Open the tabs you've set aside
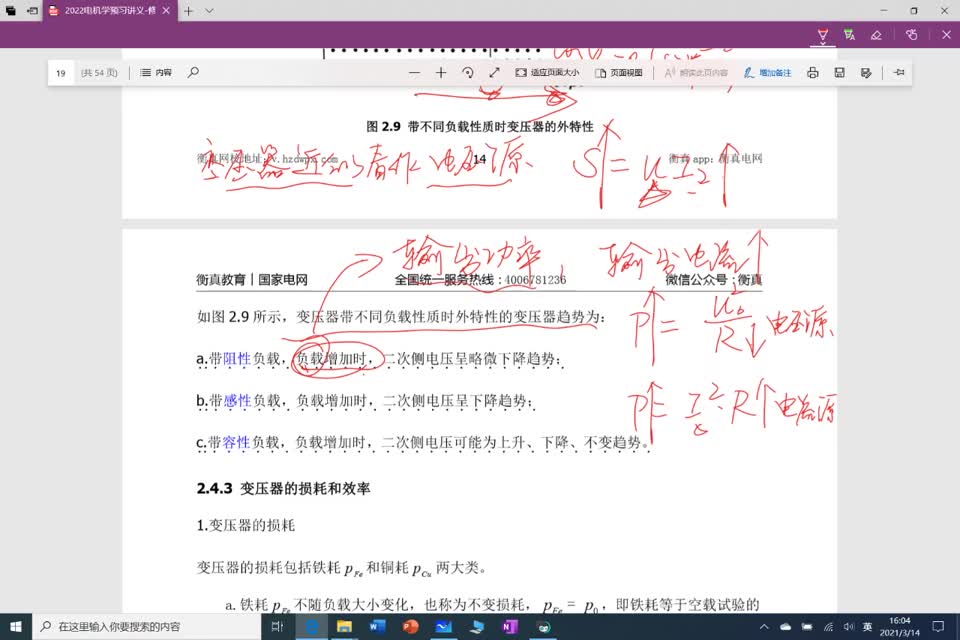This screenshot has width=960, height=640. [x=11, y=11]
